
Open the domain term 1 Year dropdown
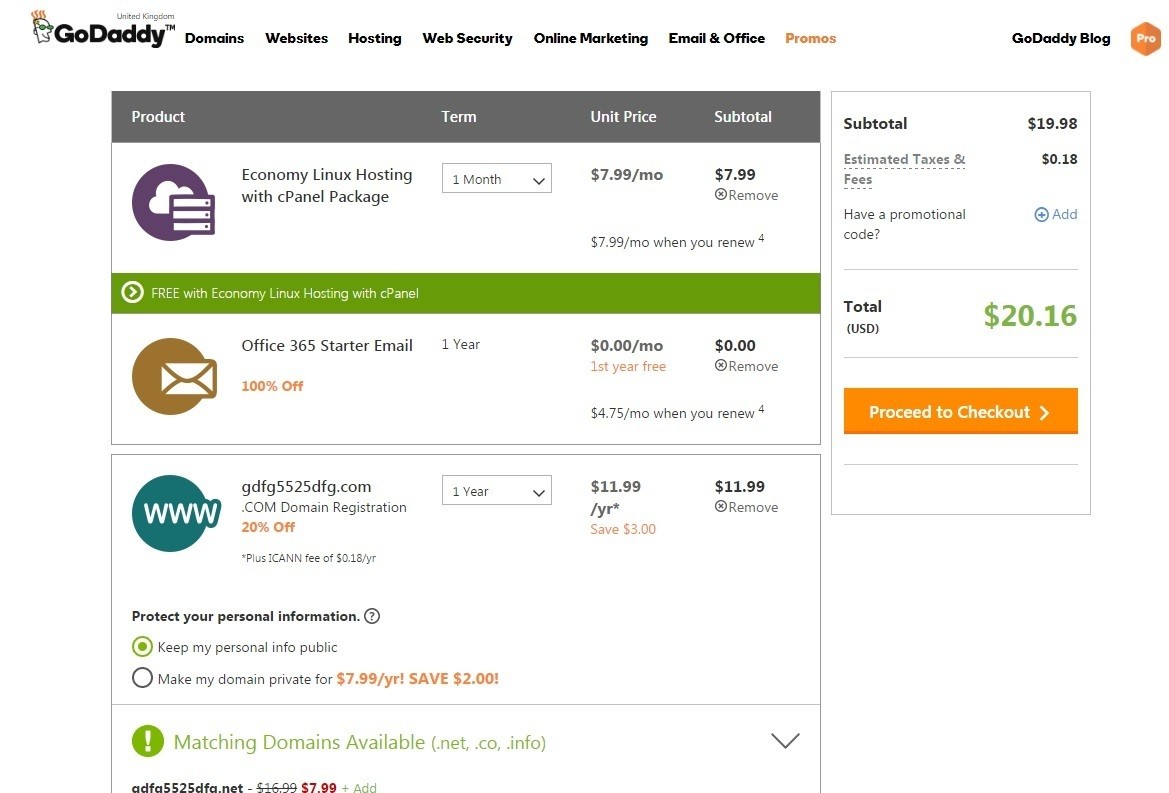tap(496, 491)
